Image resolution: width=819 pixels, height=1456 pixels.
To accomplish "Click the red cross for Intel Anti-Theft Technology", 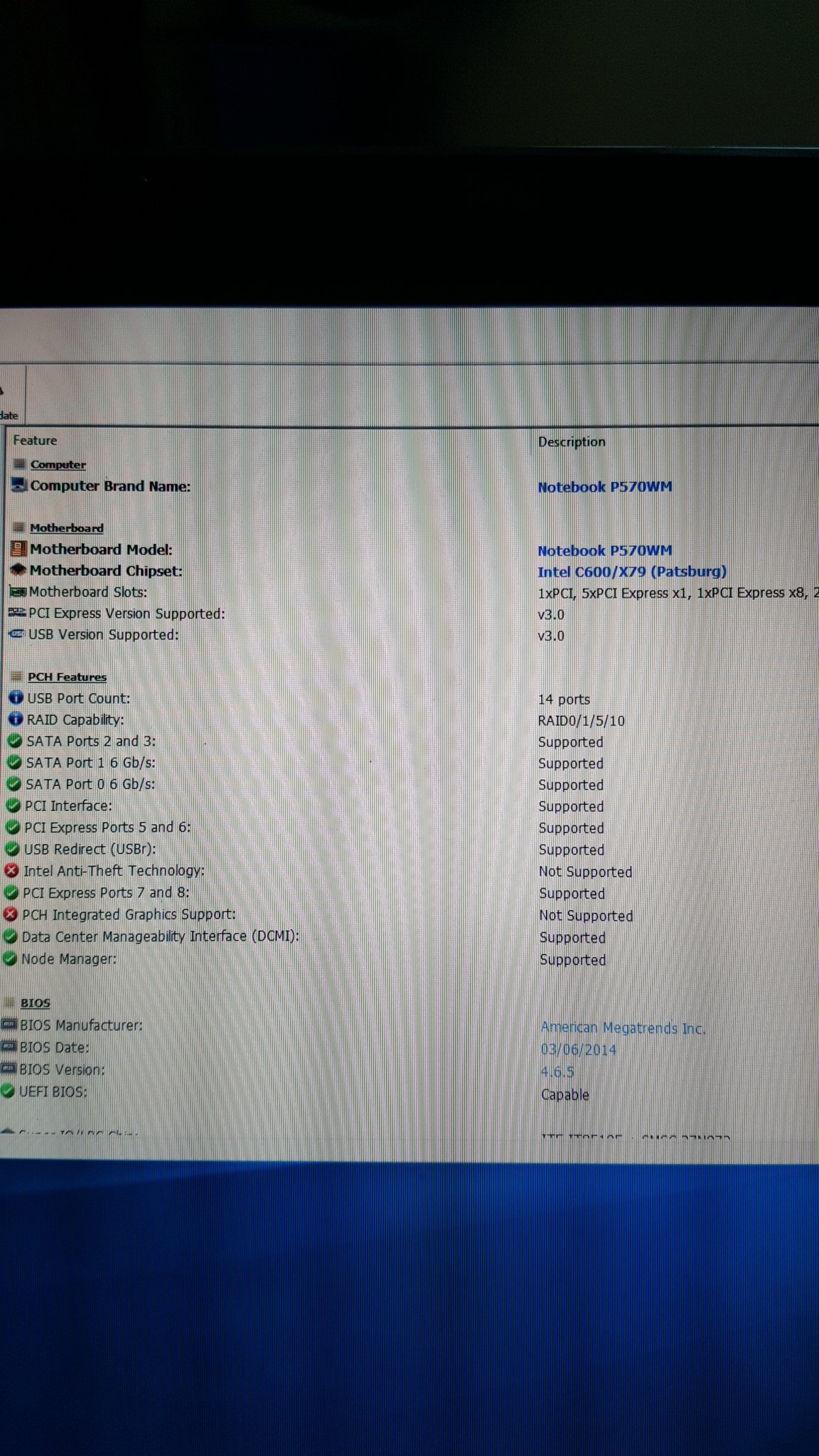I will pyautogui.click(x=11, y=870).
